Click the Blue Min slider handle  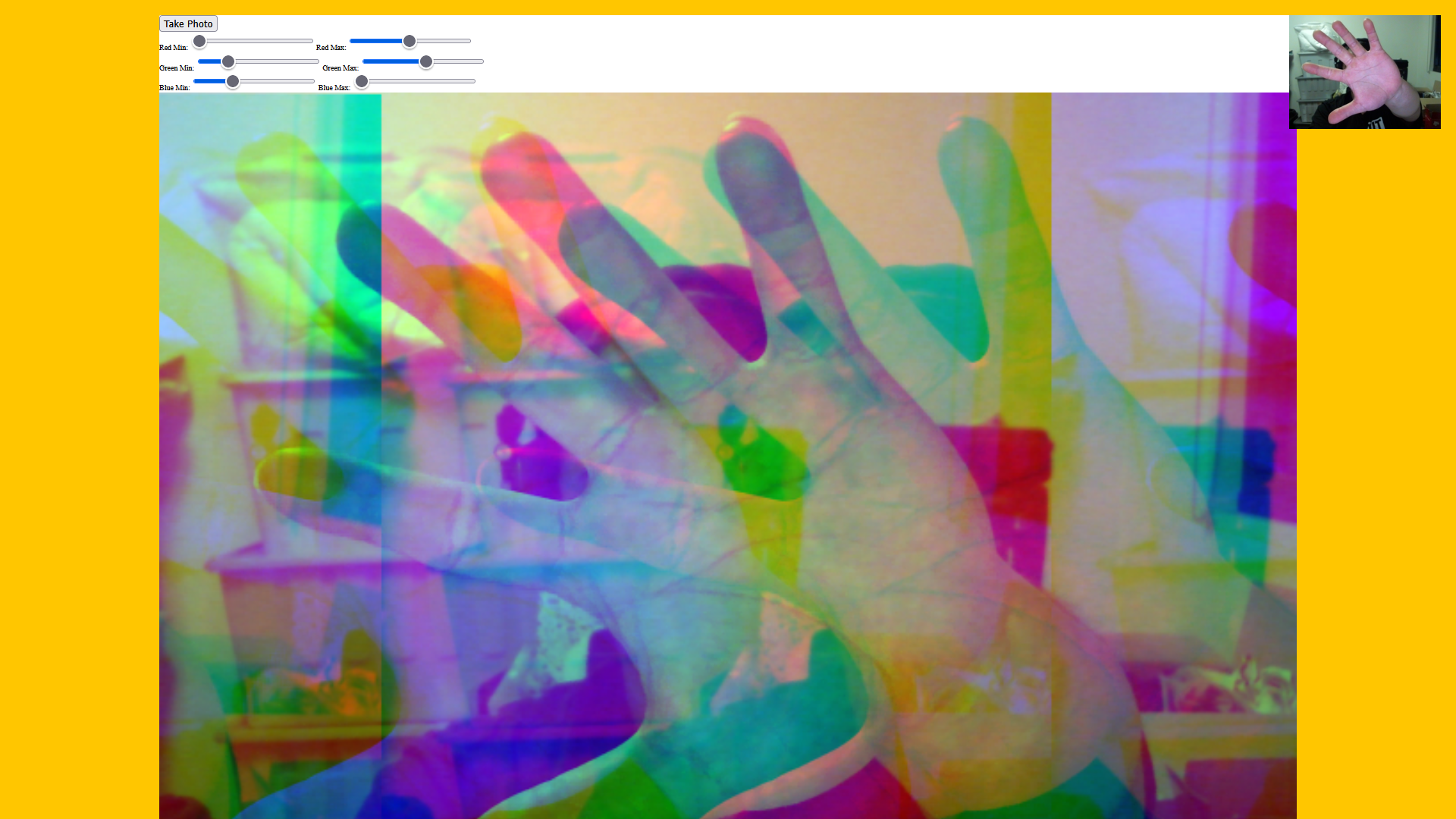(x=233, y=81)
